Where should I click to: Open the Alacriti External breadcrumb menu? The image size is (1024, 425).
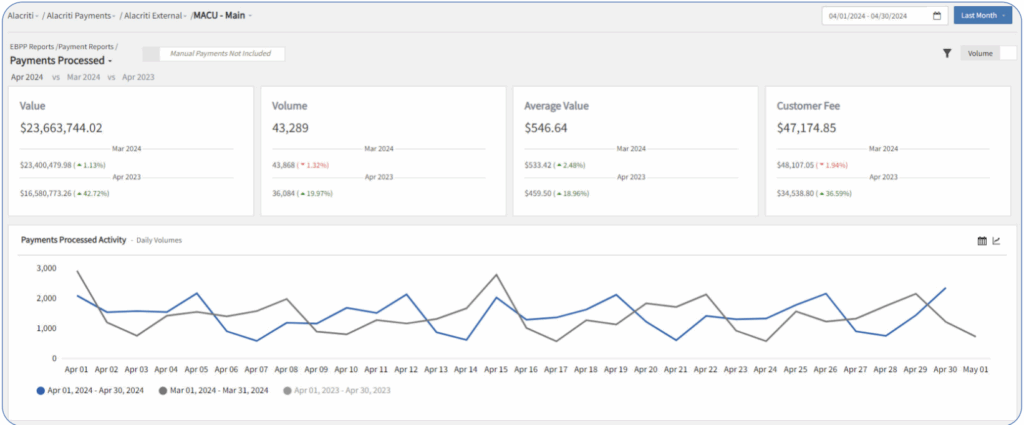(157, 15)
